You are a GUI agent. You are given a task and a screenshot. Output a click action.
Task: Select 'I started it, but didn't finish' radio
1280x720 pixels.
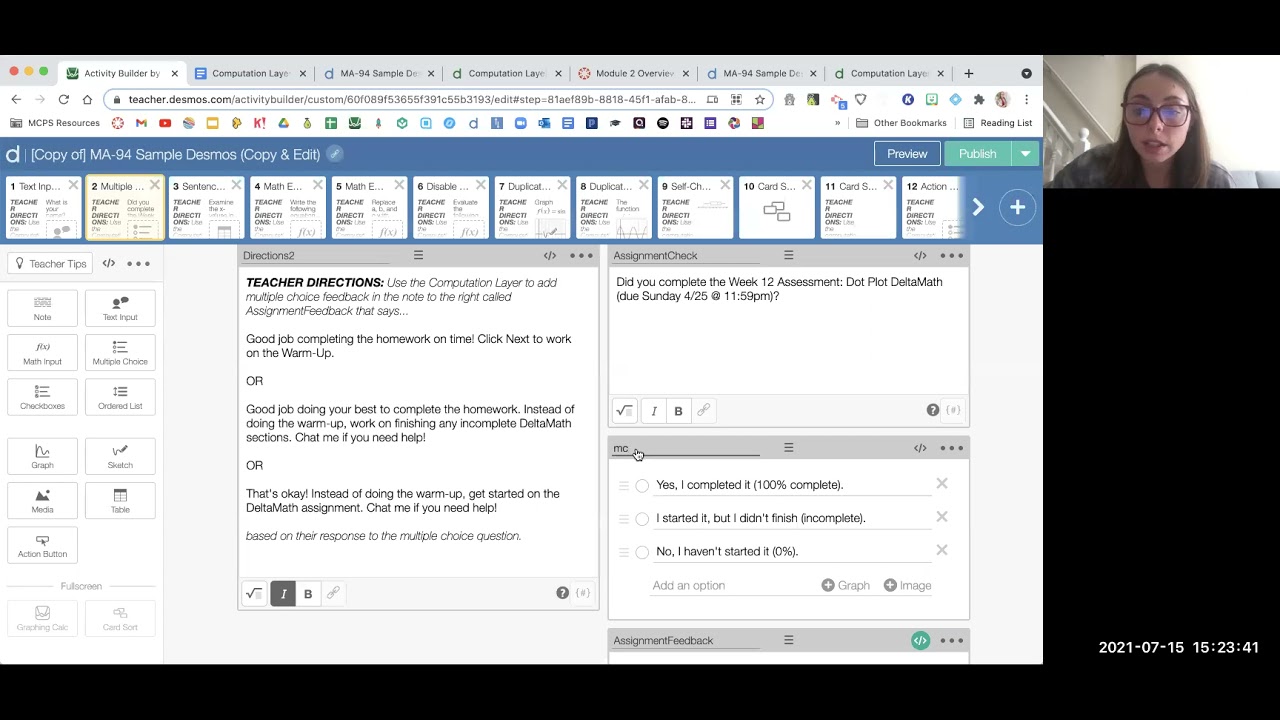point(642,519)
